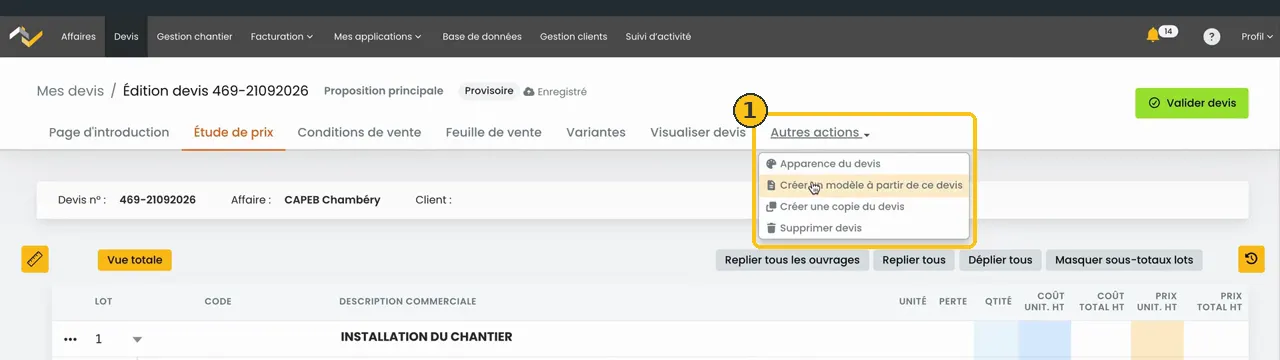
Task: Click the Édition devis 469-21092026 heading
Action: pos(216,91)
